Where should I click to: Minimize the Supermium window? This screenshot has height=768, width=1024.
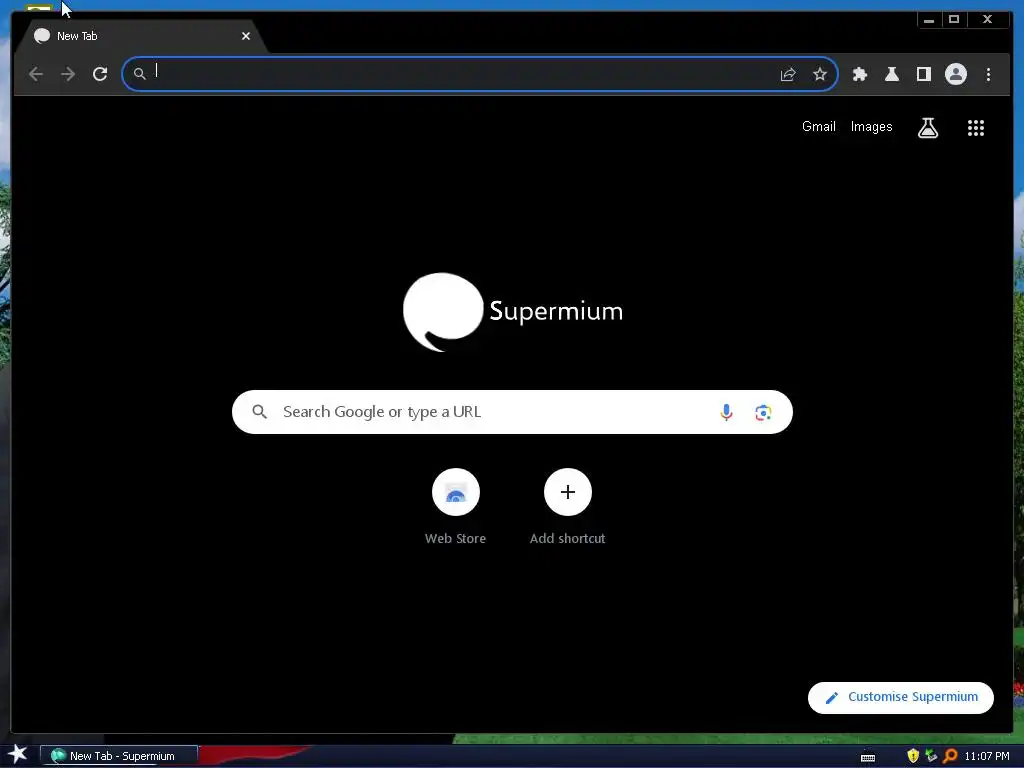pos(929,20)
